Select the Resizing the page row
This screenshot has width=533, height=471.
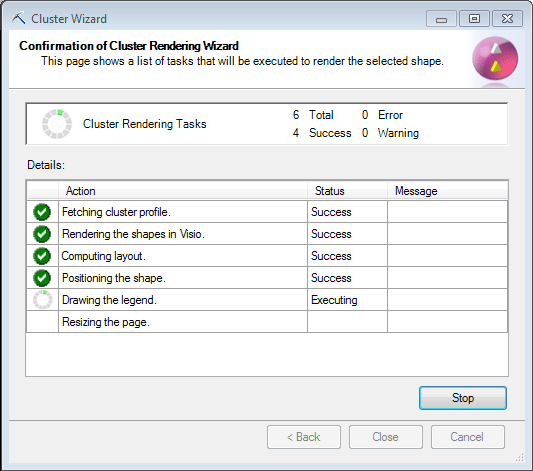(267, 322)
